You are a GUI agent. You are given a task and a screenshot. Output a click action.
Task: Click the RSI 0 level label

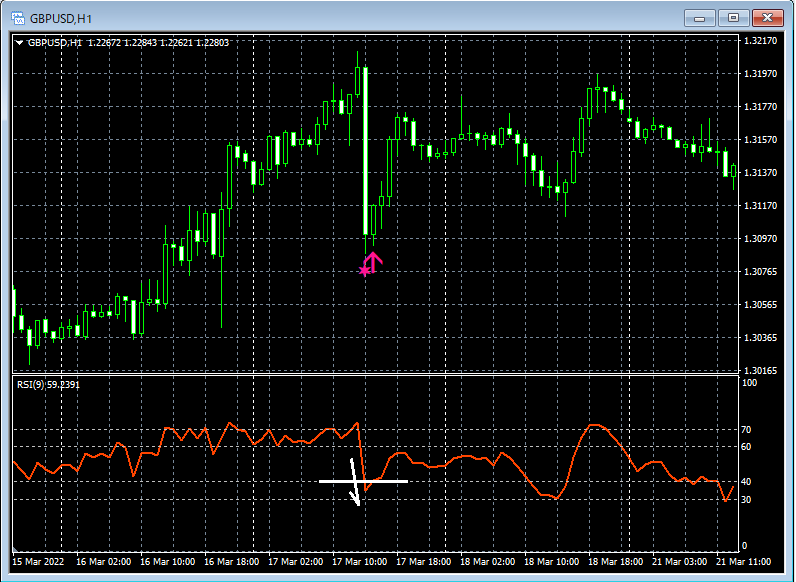744,546
